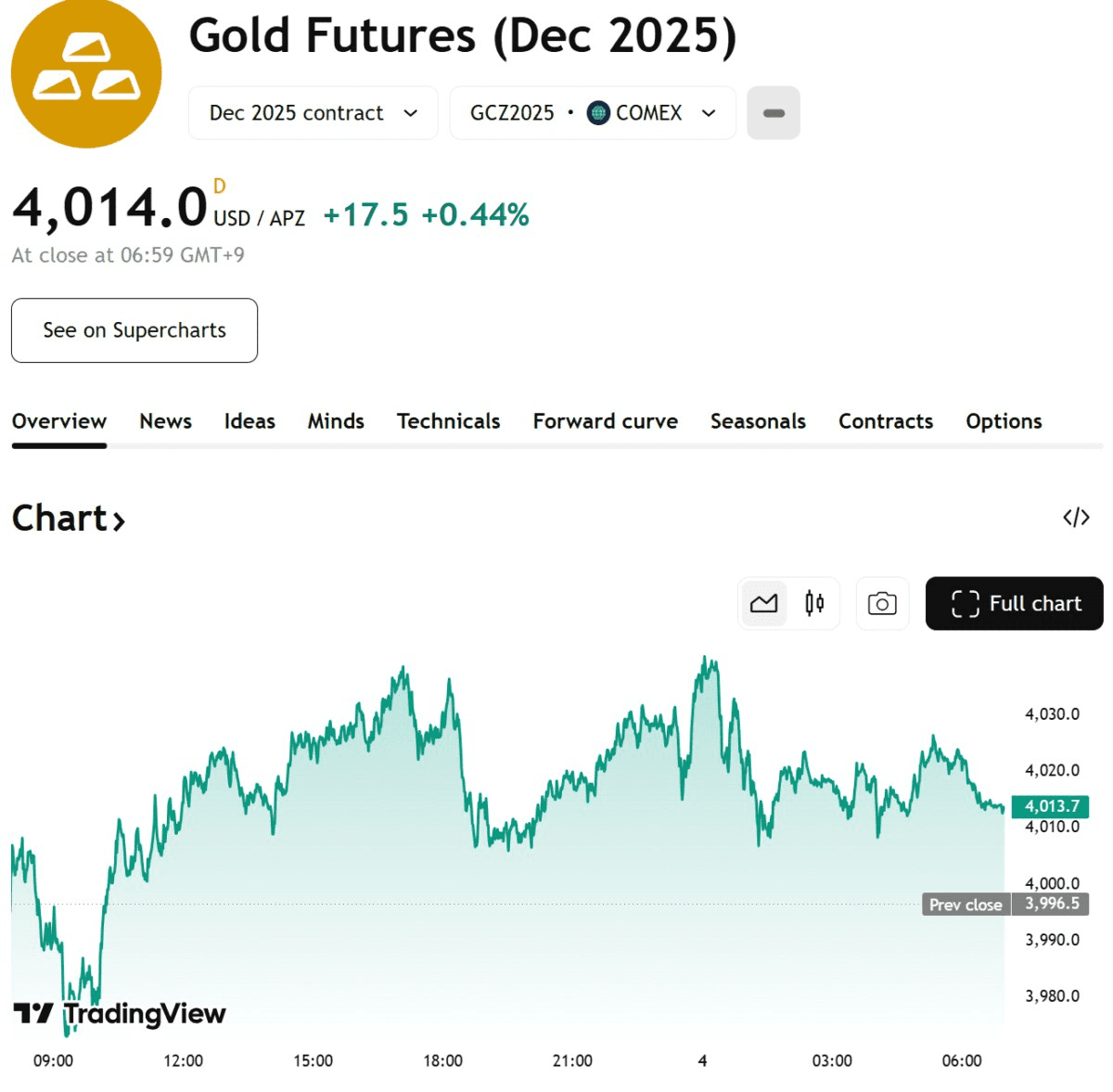Open the Forward curve tab
This screenshot has width=1113, height=1092.
(x=605, y=421)
